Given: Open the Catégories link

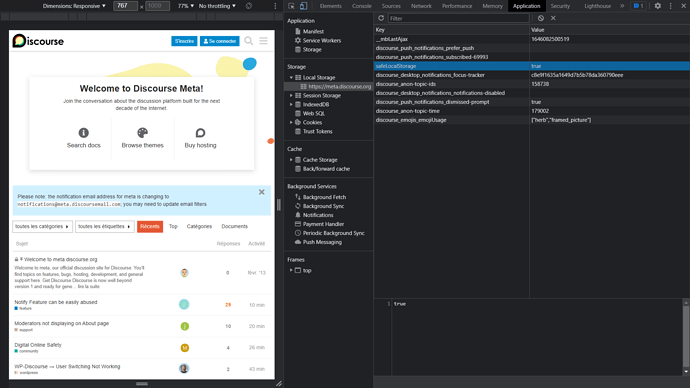Looking at the screenshot, I should [x=199, y=227].
